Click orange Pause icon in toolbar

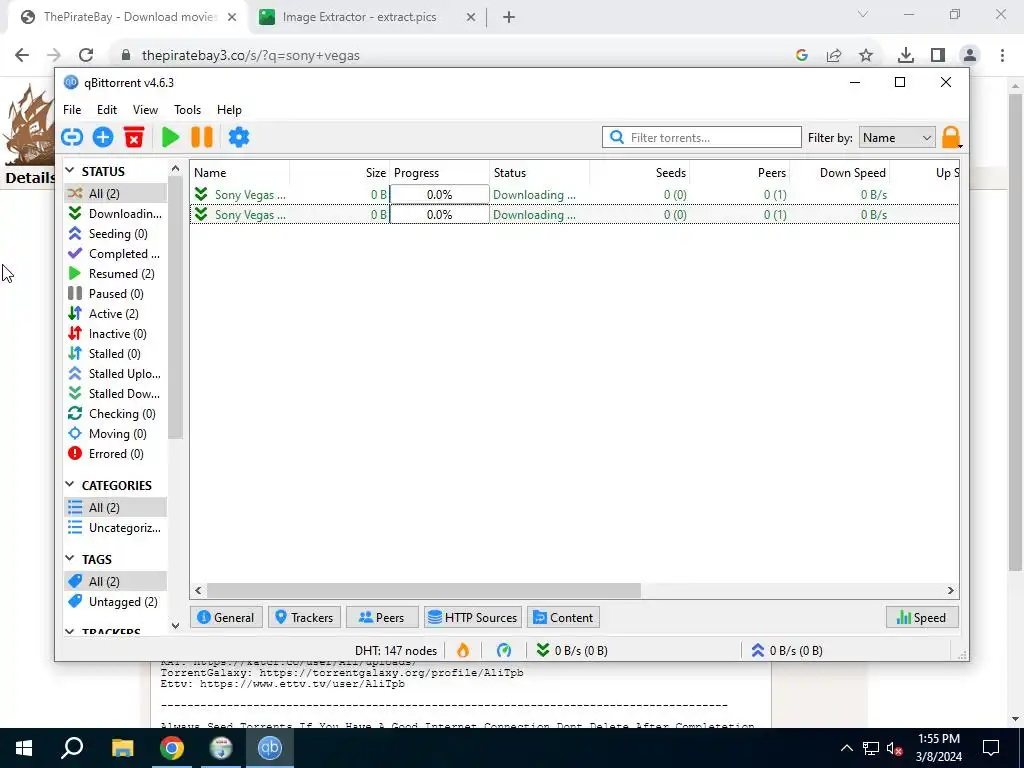coord(202,137)
